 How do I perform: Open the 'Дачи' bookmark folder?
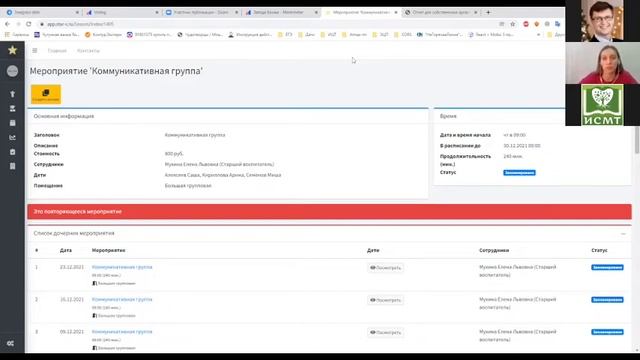pos(307,35)
